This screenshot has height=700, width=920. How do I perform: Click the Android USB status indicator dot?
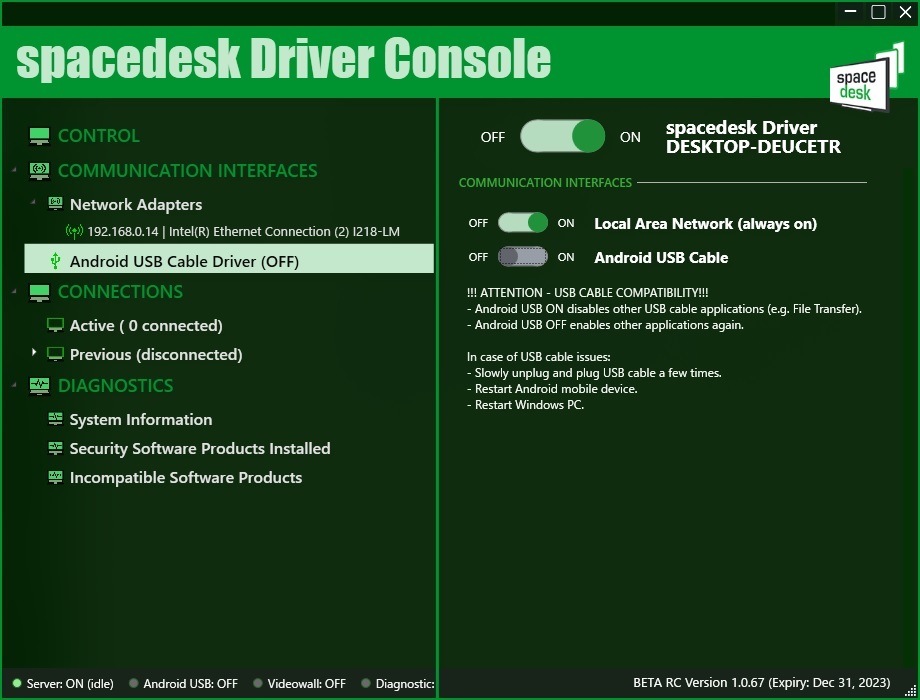pos(133,683)
